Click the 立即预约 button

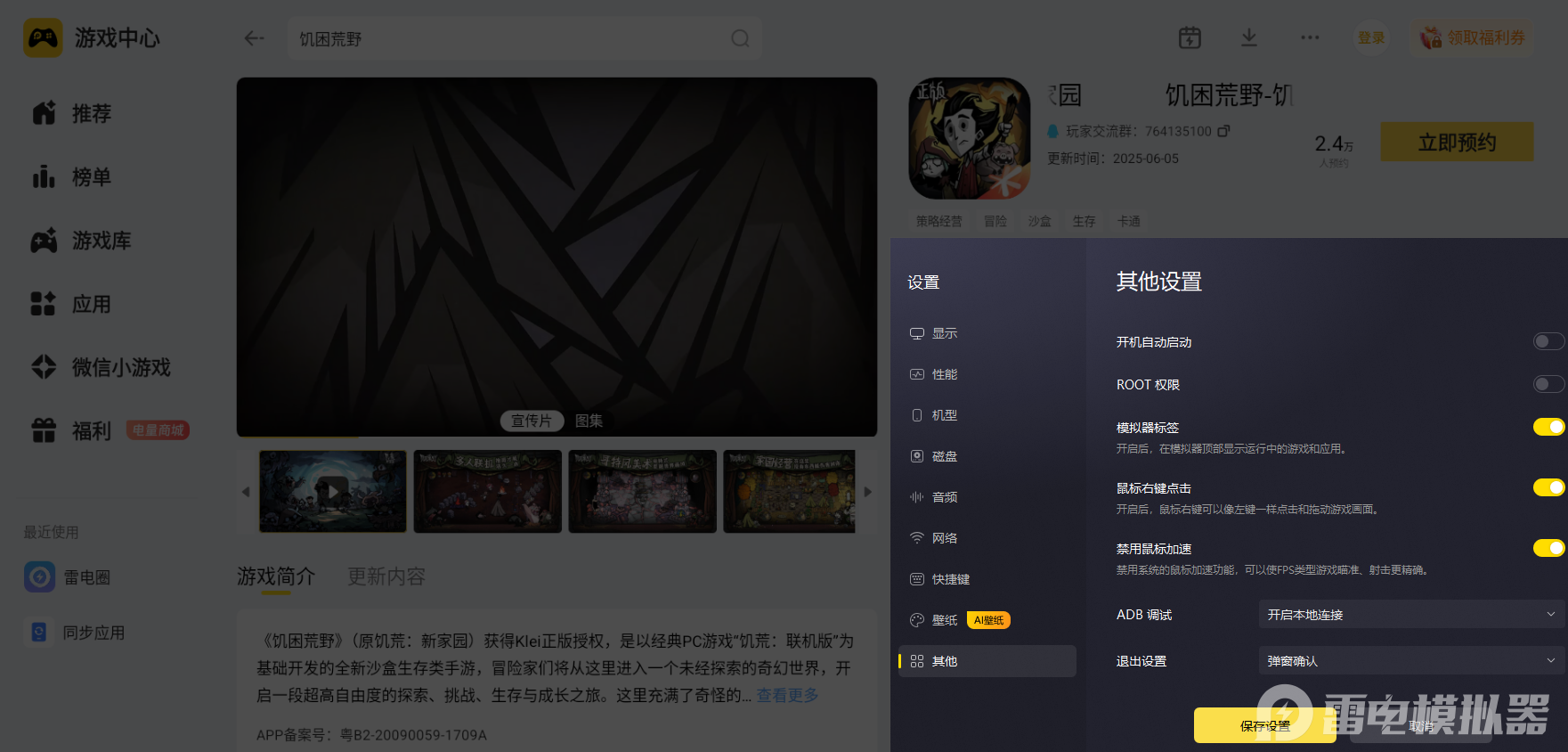tap(1457, 142)
